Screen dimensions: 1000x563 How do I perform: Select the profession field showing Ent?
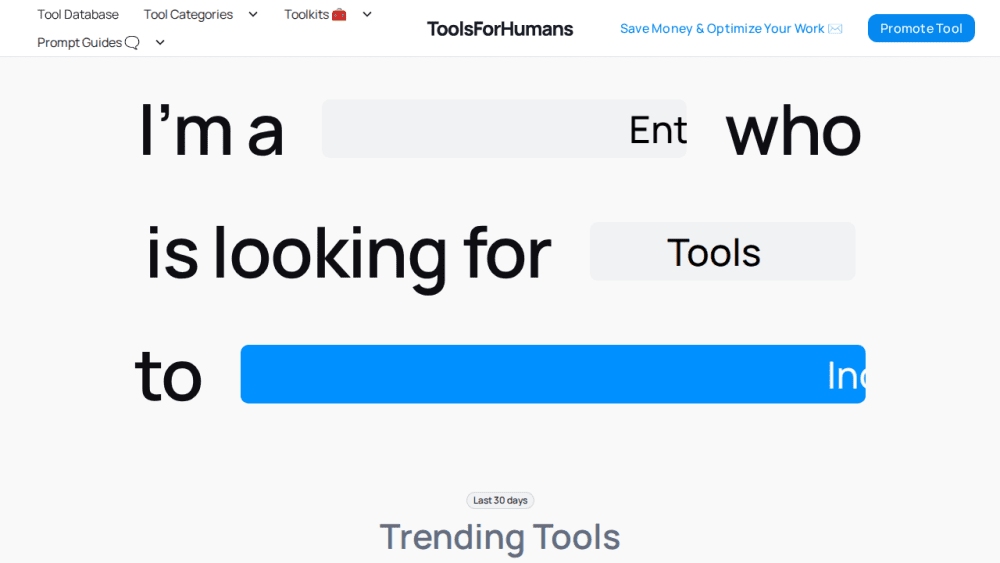point(504,129)
